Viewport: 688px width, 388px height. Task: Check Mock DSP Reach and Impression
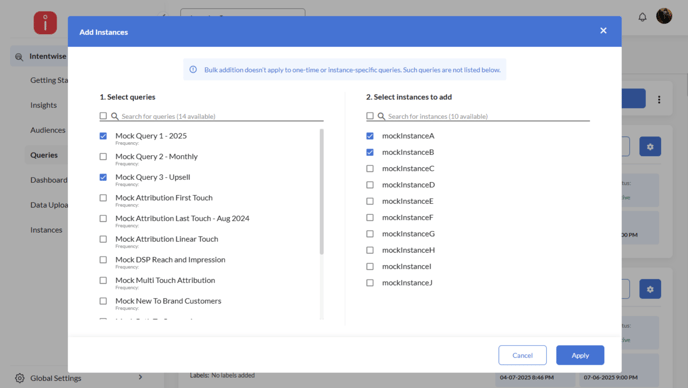(103, 260)
